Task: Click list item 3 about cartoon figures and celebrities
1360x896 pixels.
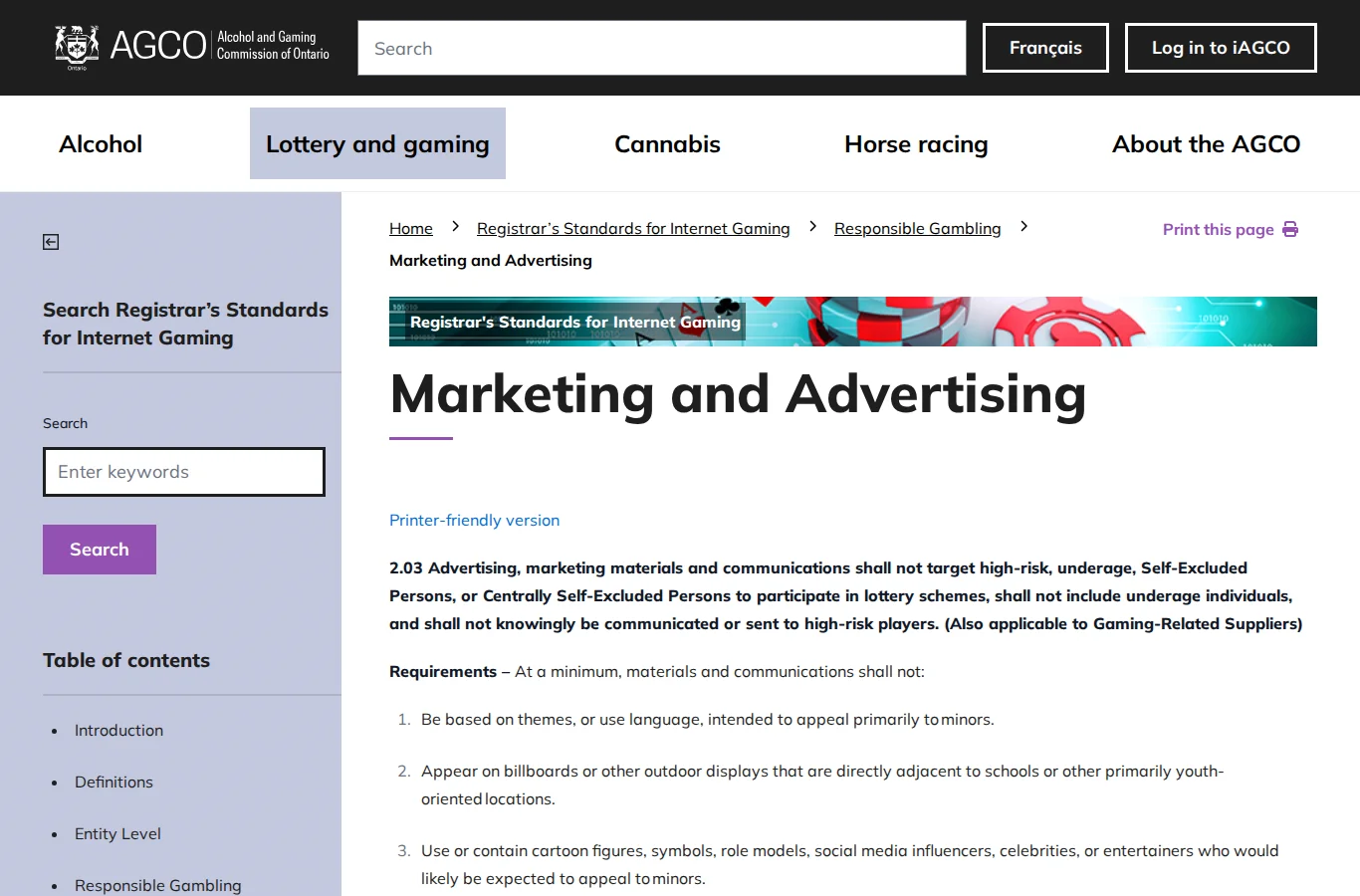Action: coord(850,864)
